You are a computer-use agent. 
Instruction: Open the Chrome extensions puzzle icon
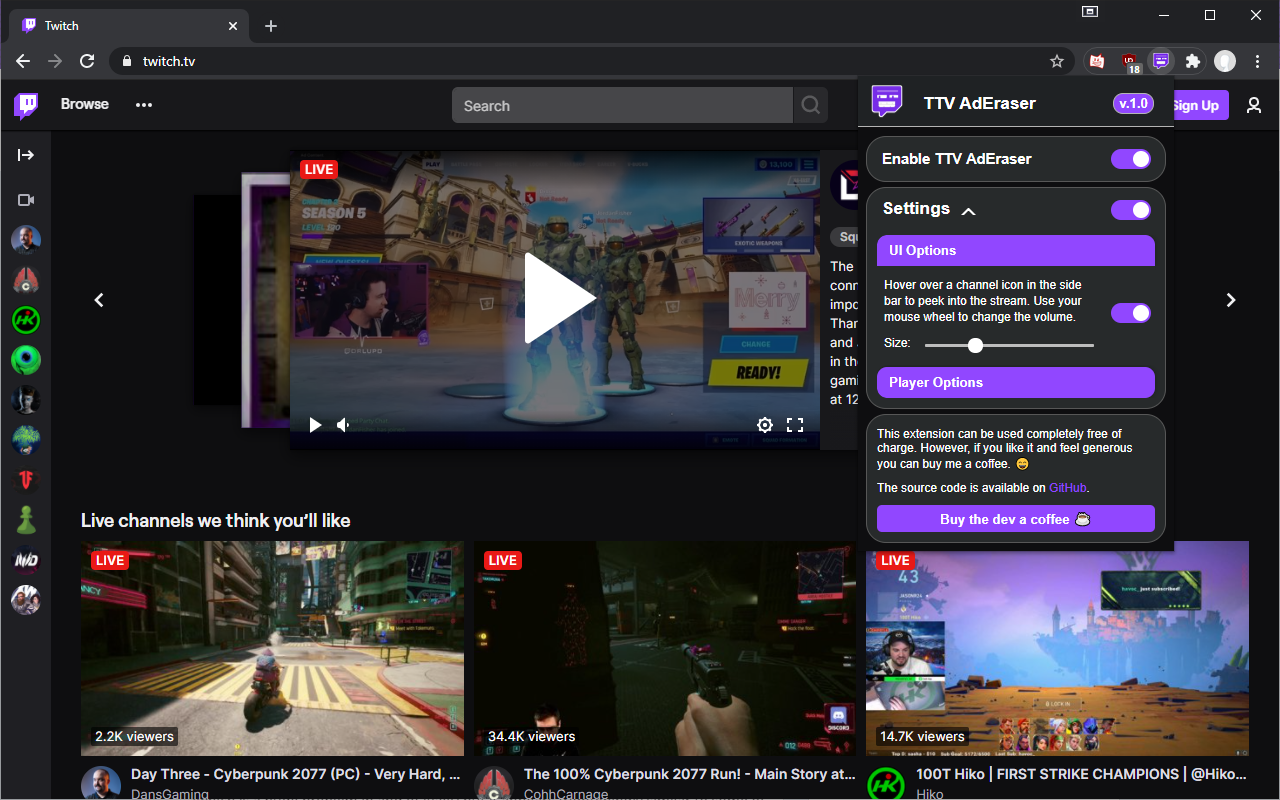tap(1192, 61)
